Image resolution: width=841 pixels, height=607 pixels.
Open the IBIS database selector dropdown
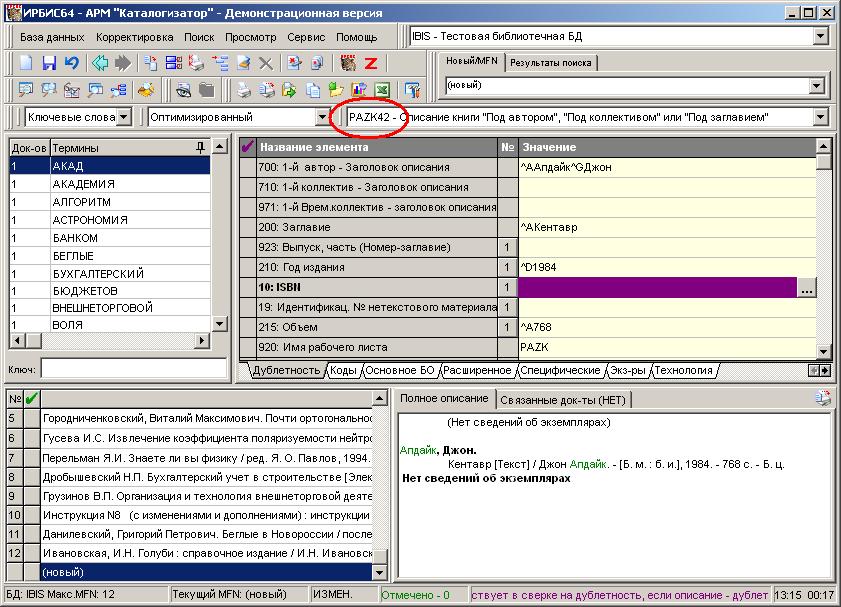821,37
